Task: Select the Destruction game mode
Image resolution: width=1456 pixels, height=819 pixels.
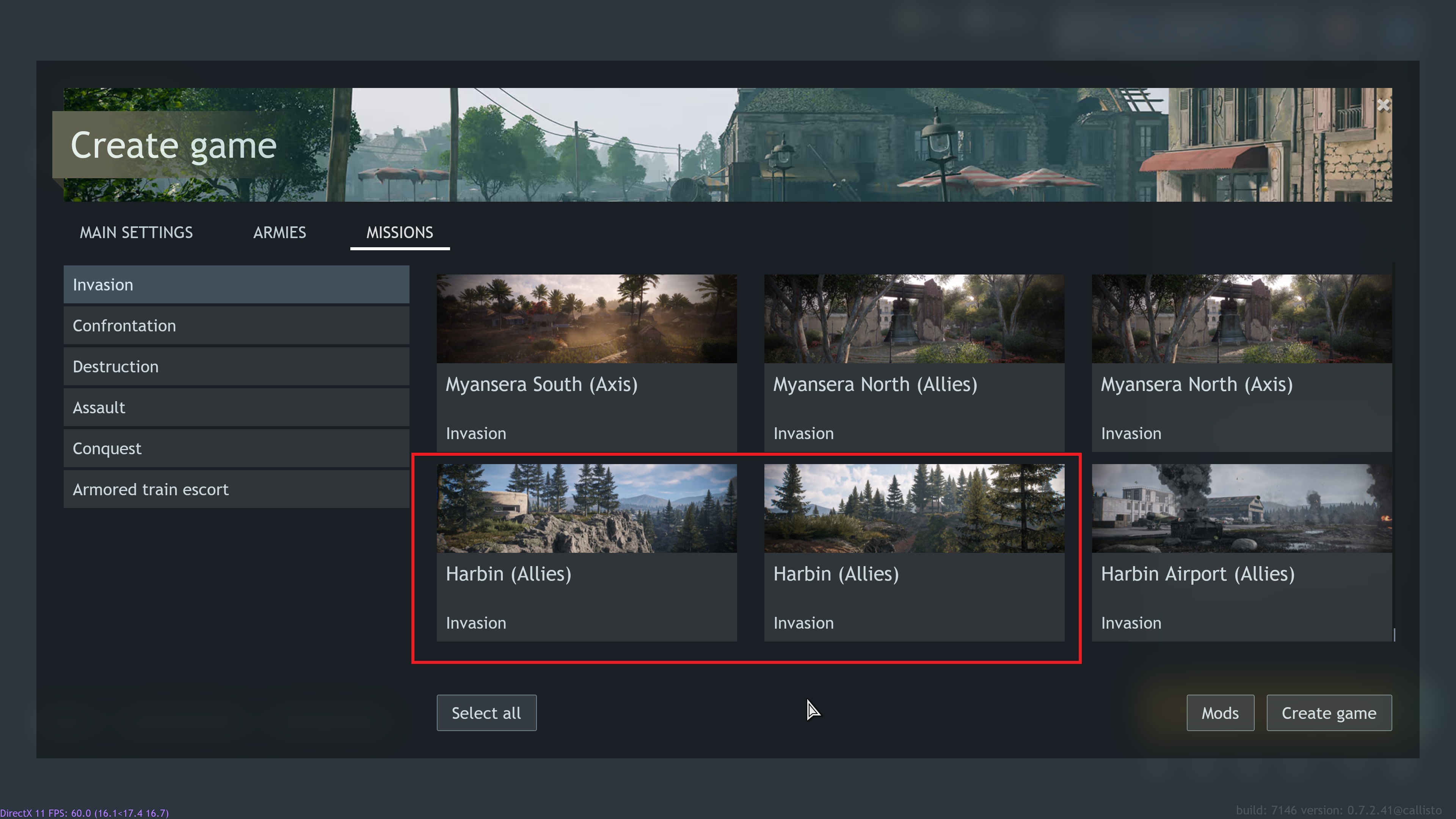Action: tap(236, 366)
